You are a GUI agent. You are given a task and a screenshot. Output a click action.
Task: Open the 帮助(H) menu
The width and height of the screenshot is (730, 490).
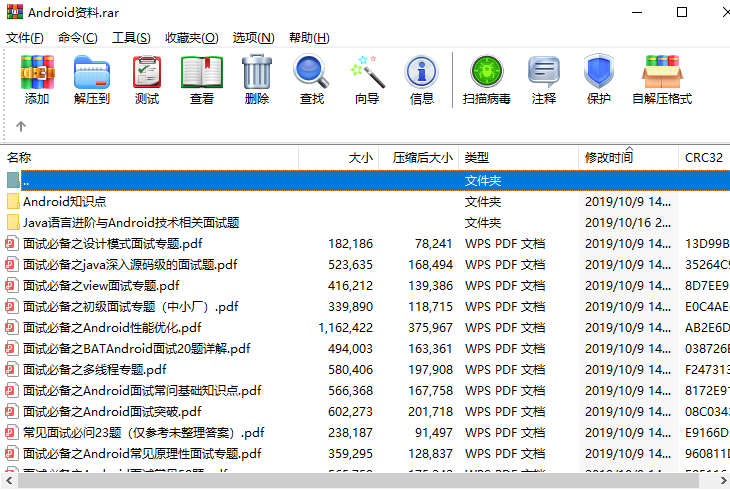point(309,38)
